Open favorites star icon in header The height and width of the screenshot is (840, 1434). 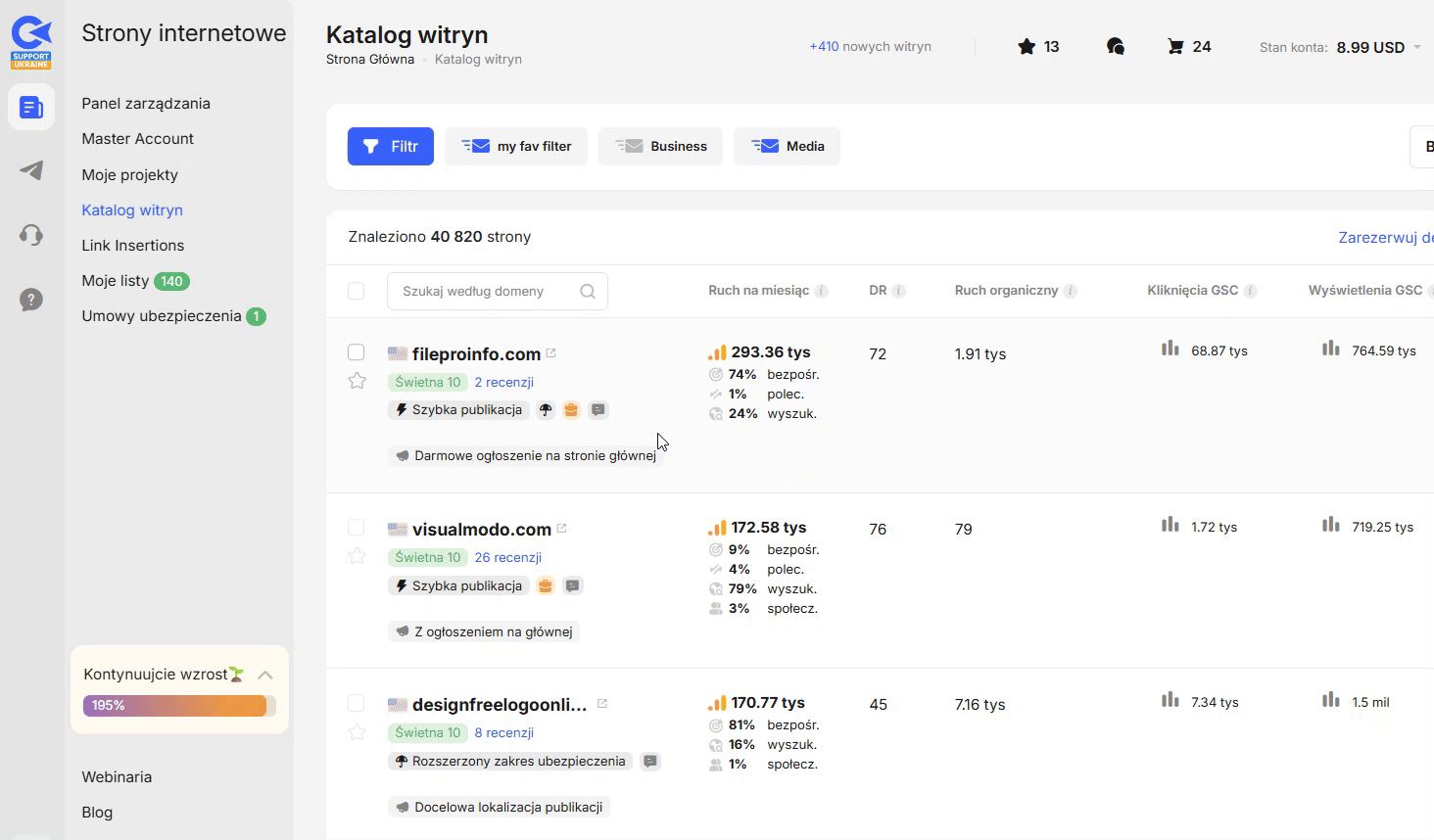(1027, 47)
